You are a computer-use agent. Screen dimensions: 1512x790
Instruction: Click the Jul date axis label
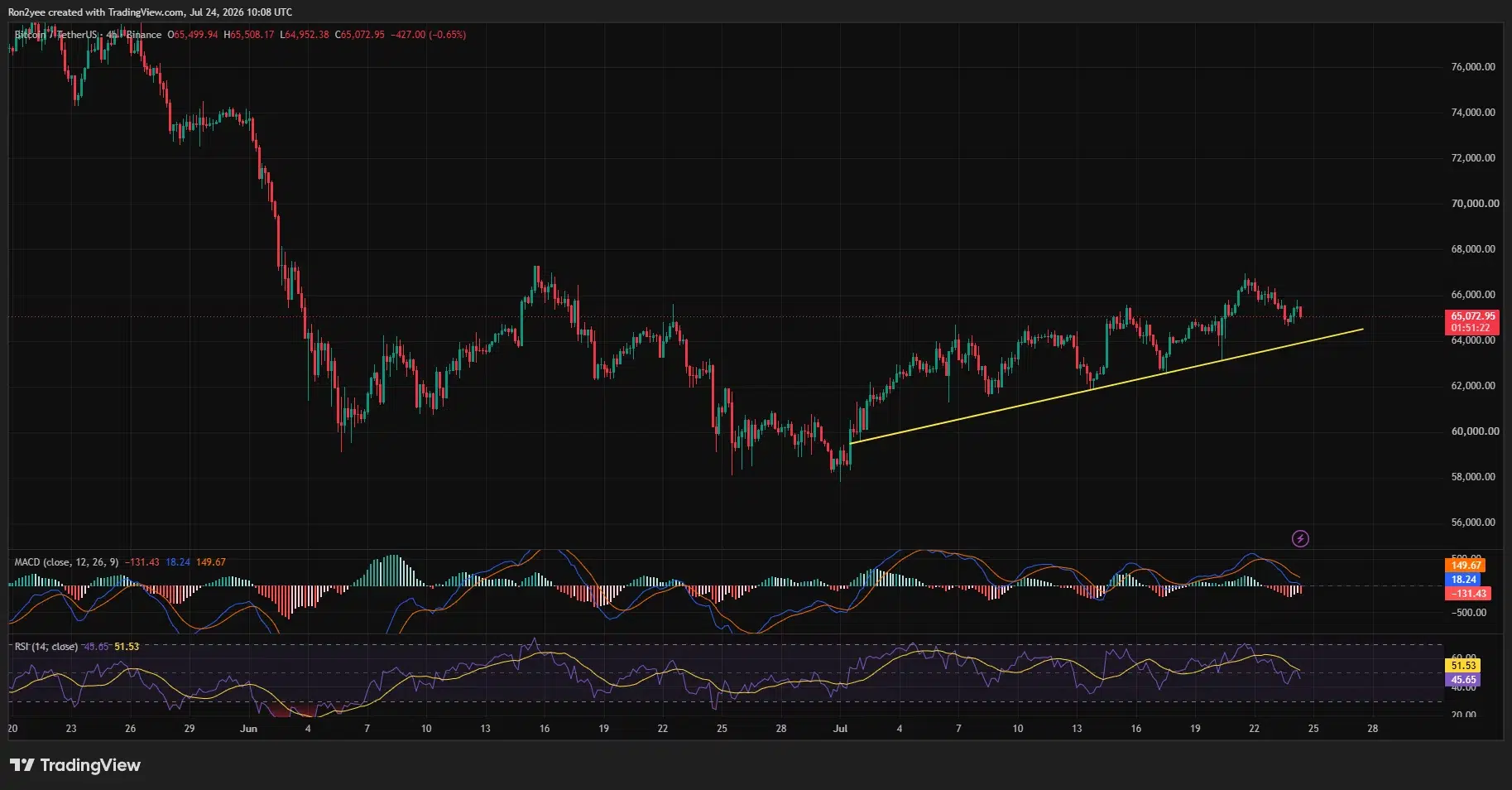(x=840, y=729)
